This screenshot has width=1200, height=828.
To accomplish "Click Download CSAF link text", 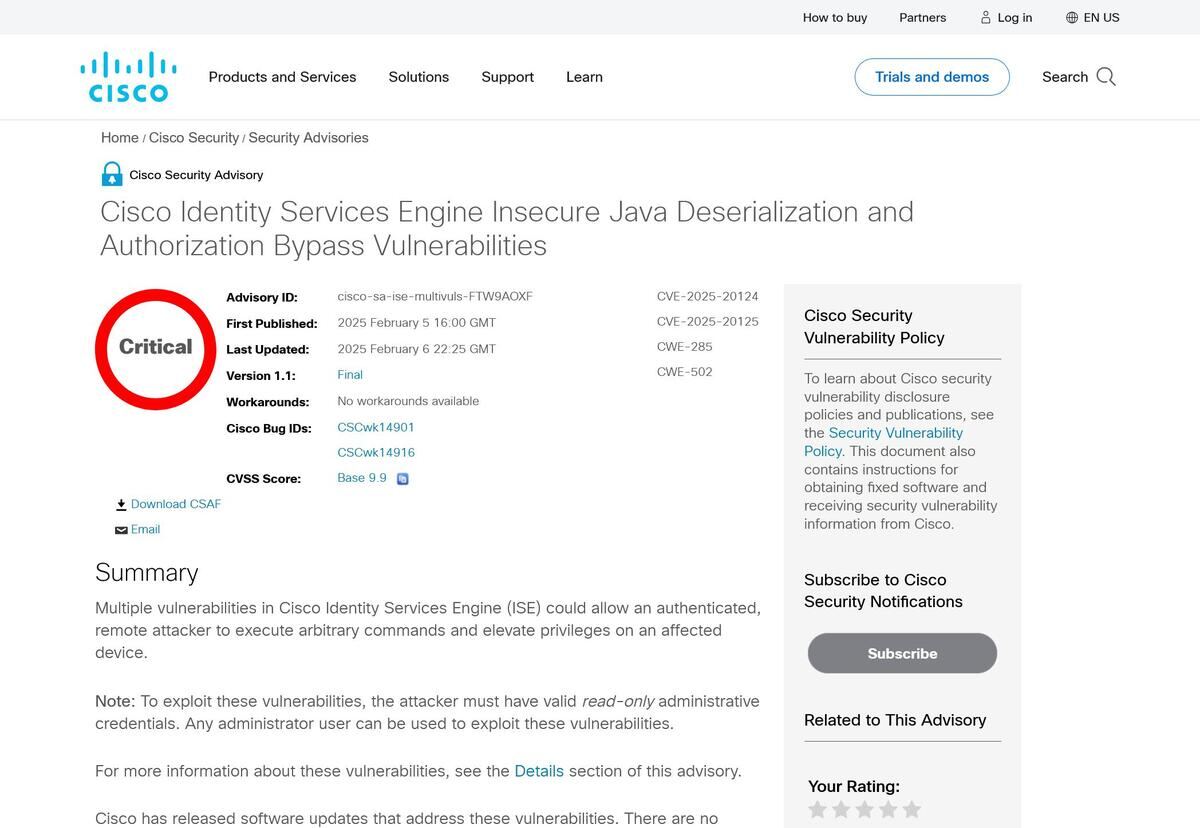I will [x=176, y=504].
